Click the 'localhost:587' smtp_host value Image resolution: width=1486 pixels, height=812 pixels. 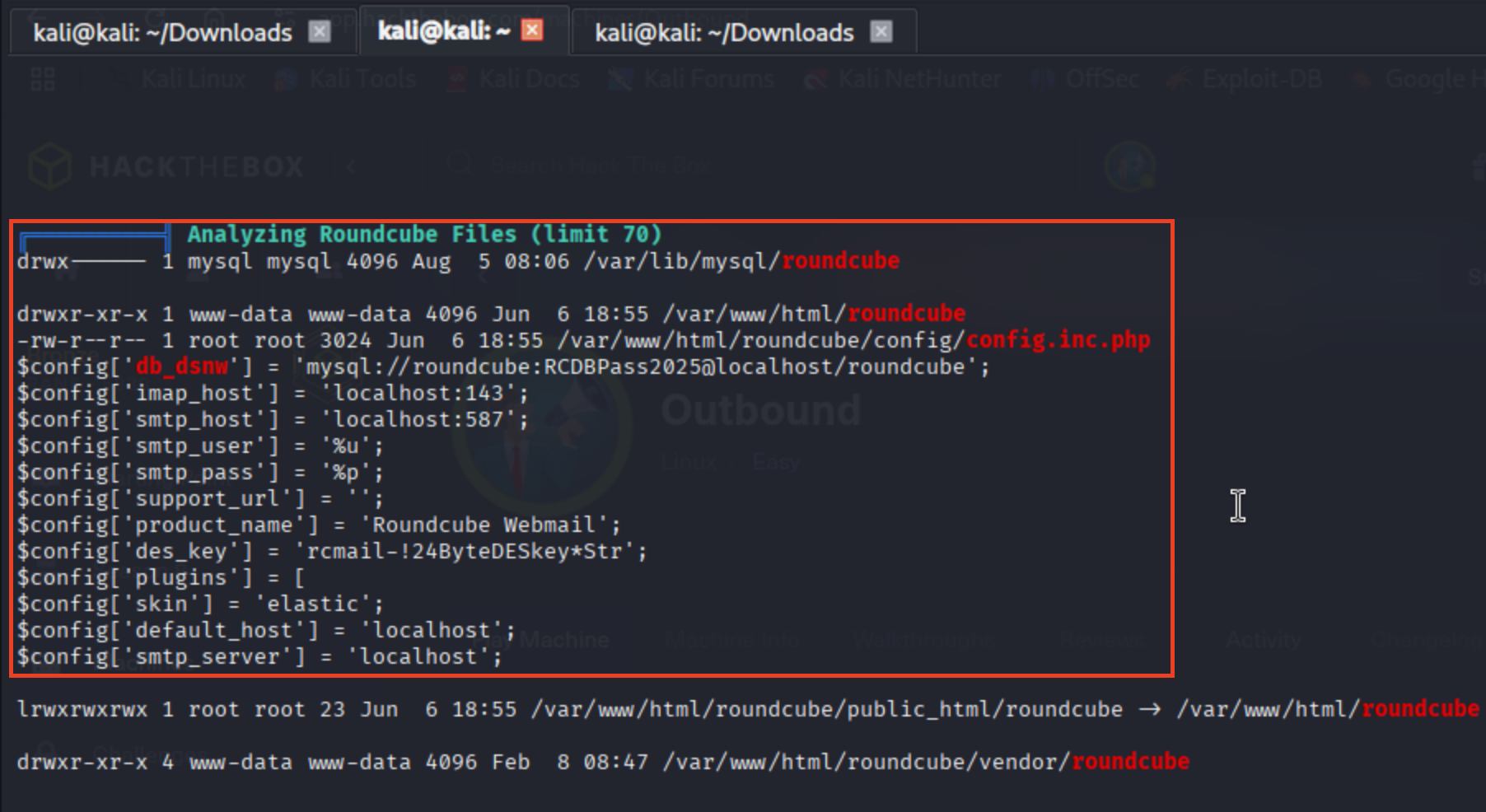coord(424,419)
